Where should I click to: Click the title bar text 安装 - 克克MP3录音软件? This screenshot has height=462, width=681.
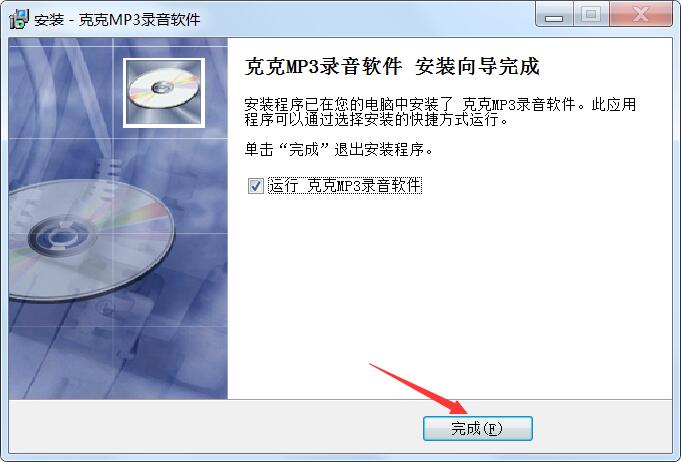[x=117, y=20]
